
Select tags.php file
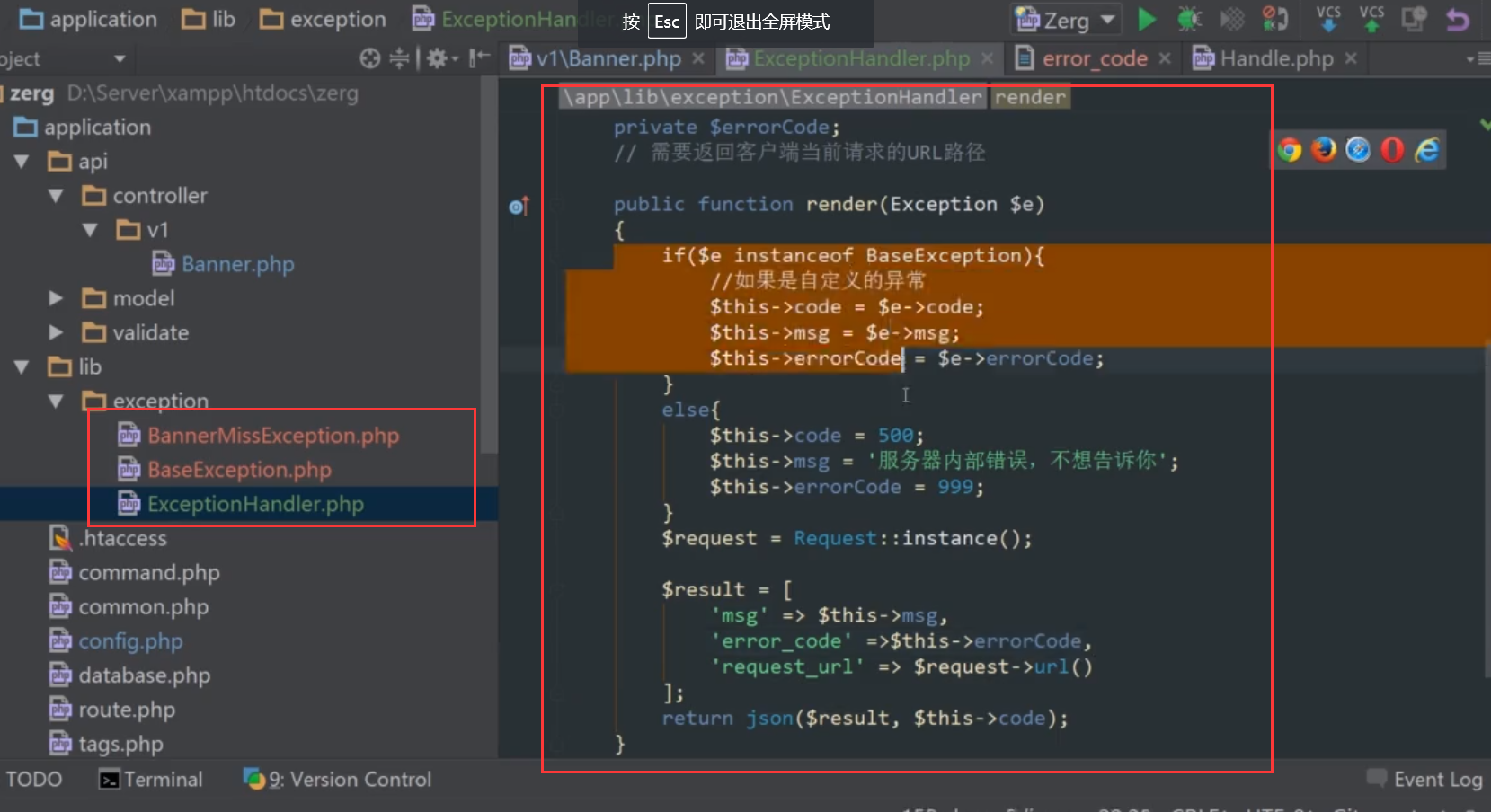(x=107, y=744)
